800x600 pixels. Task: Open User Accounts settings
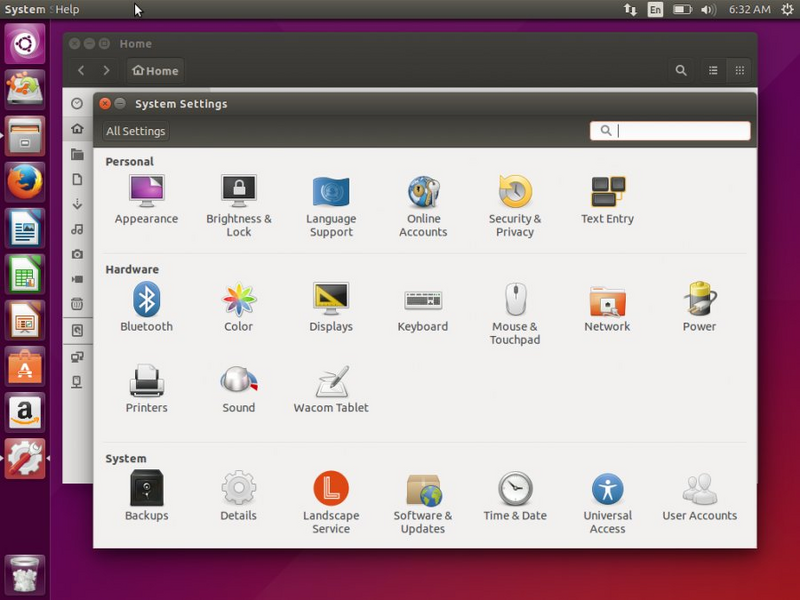[699, 491]
